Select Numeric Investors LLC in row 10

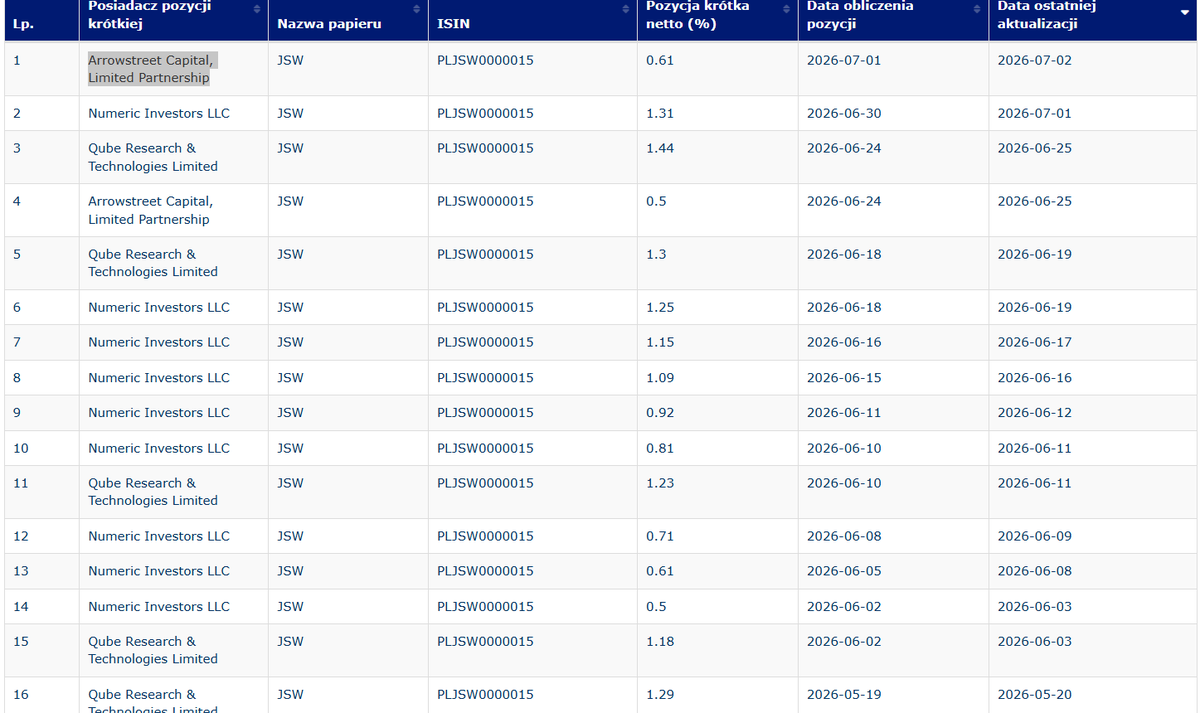tap(159, 448)
